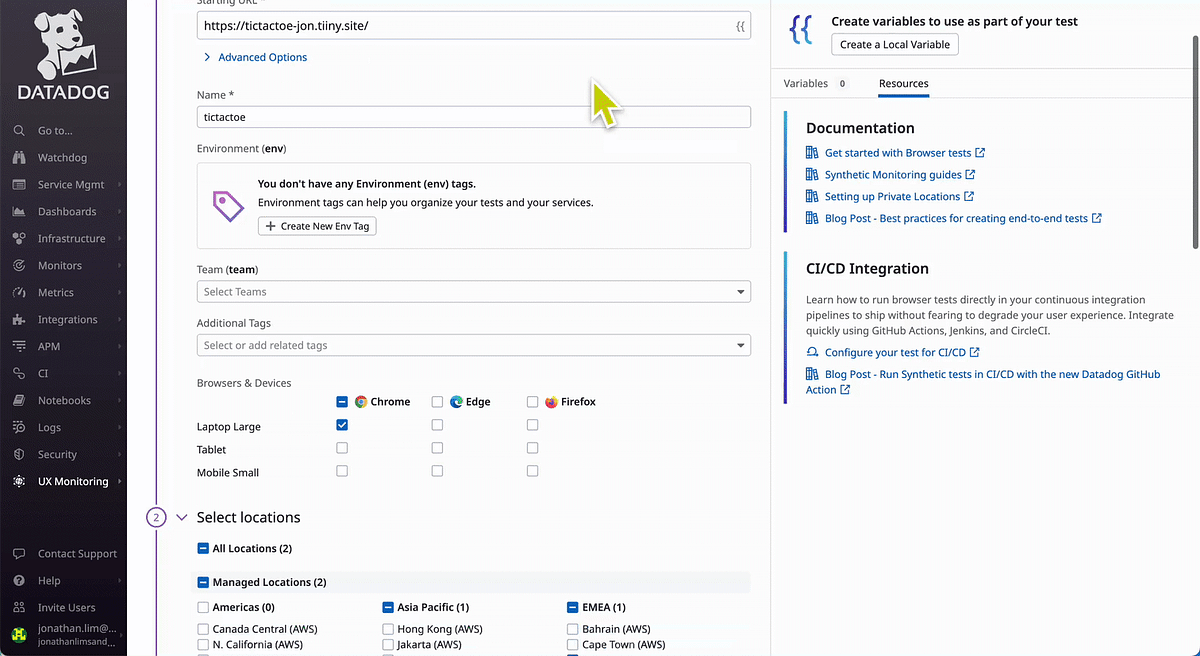Image resolution: width=1200 pixels, height=656 pixels.
Task: Click the Edge browser logo icon
Action: (455, 402)
